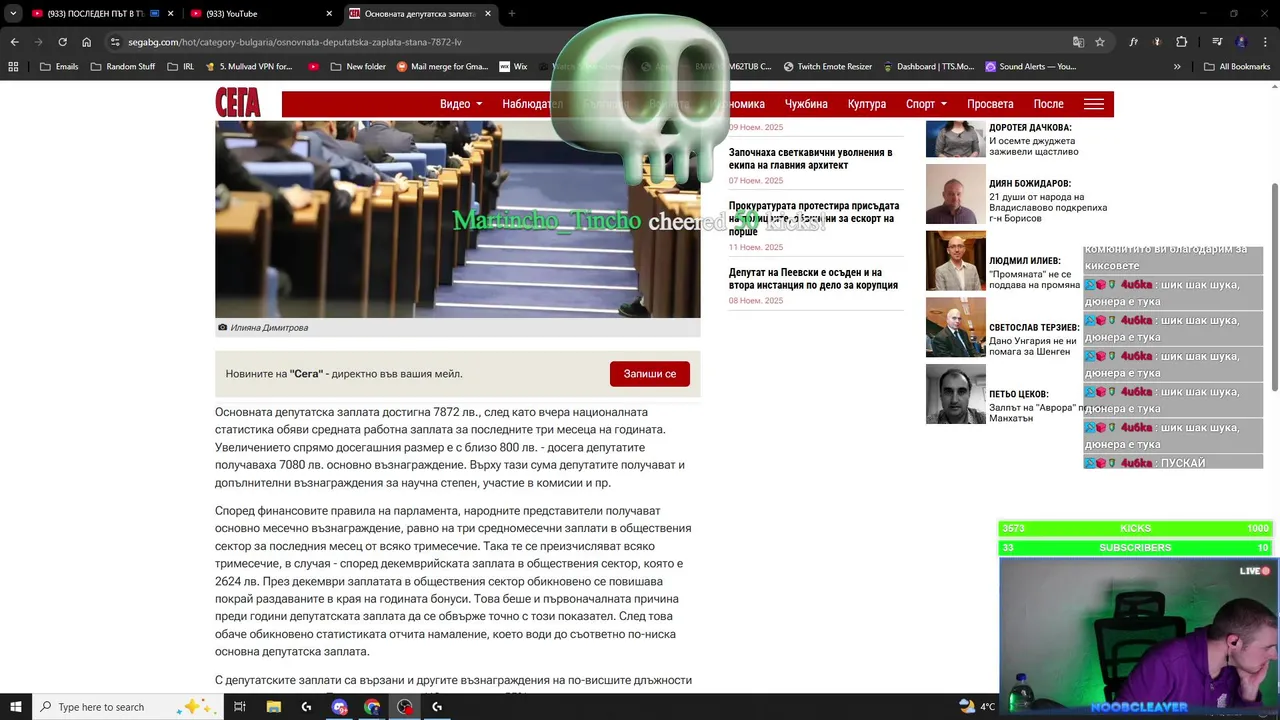Select the Основната депутатска заплата tab
This screenshot has width=1280, height=720.
pos(420,13)
